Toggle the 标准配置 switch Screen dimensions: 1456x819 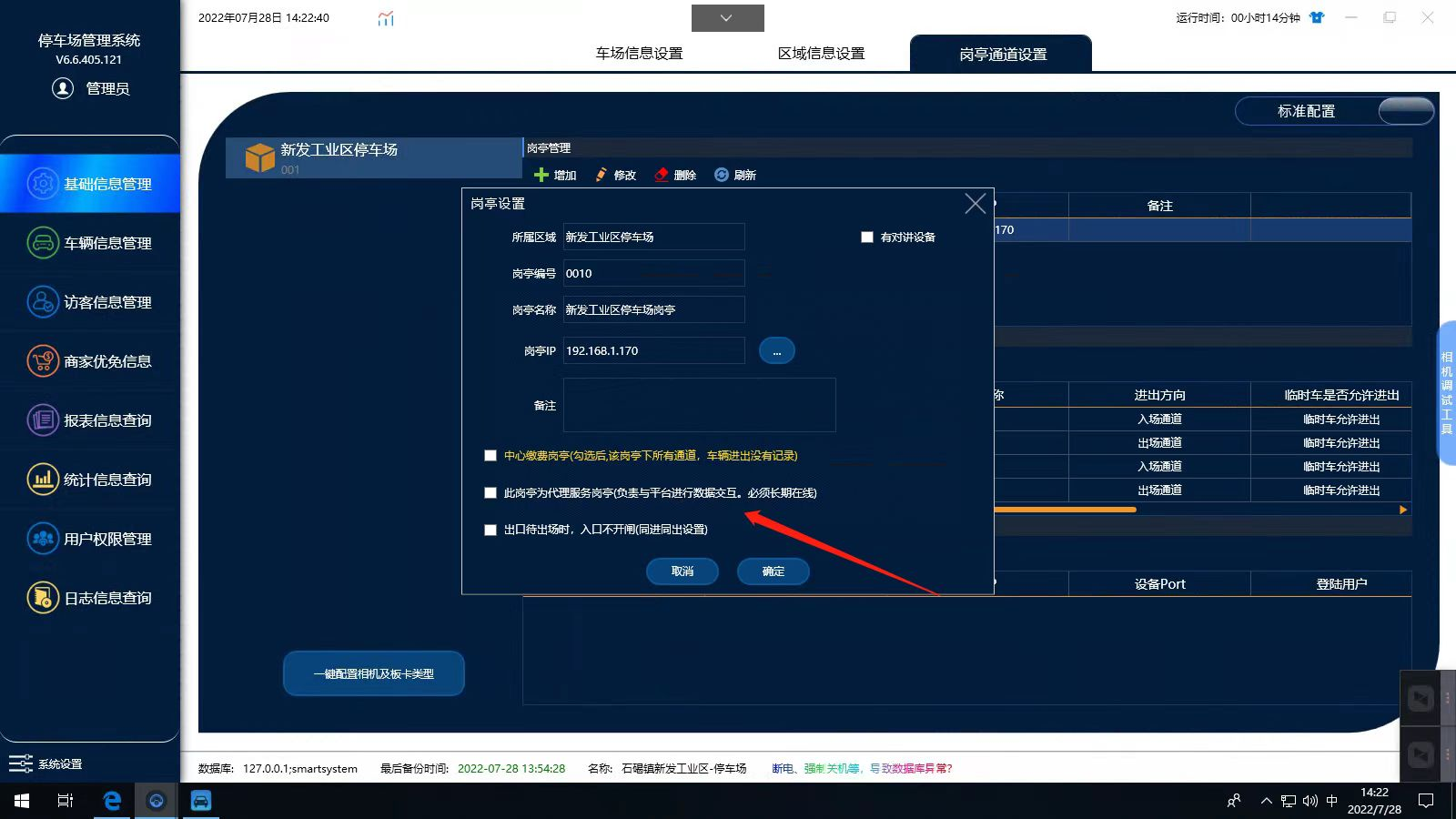1406,111
